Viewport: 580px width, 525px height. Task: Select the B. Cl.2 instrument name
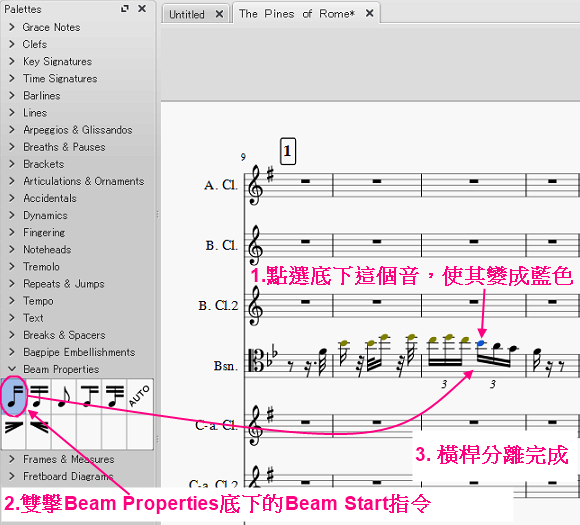(x=218, y=306)
